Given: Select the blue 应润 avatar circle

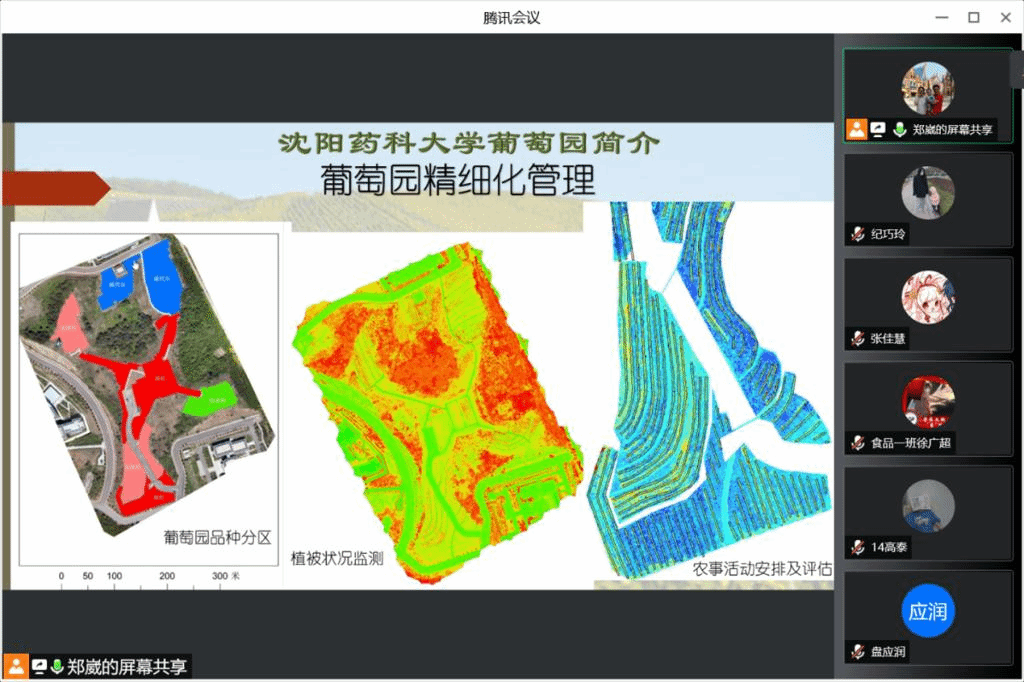Looking at the screenshot, I should click(x=928, y=610).
